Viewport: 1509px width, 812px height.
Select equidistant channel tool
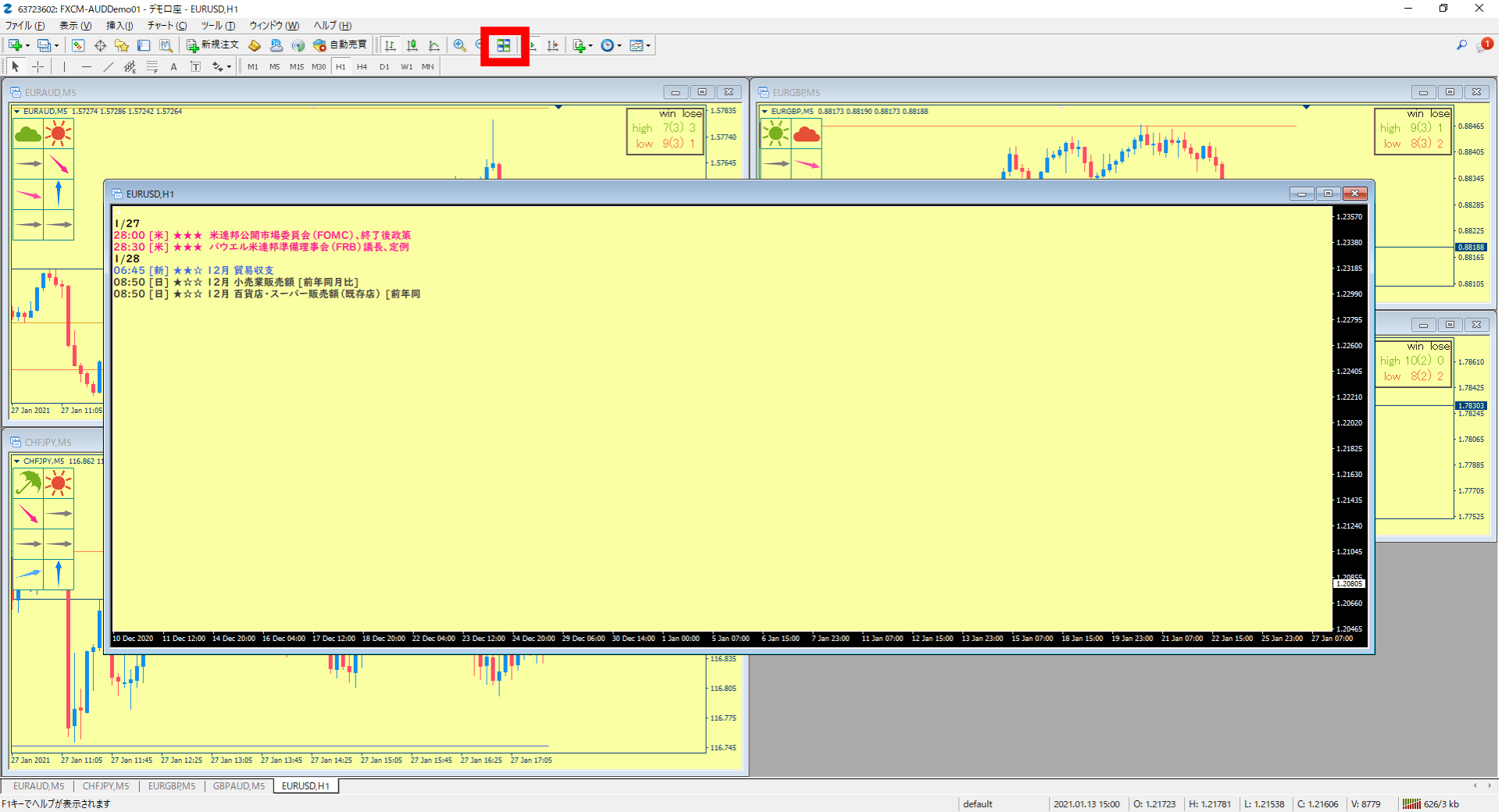(x=130, y=66)
